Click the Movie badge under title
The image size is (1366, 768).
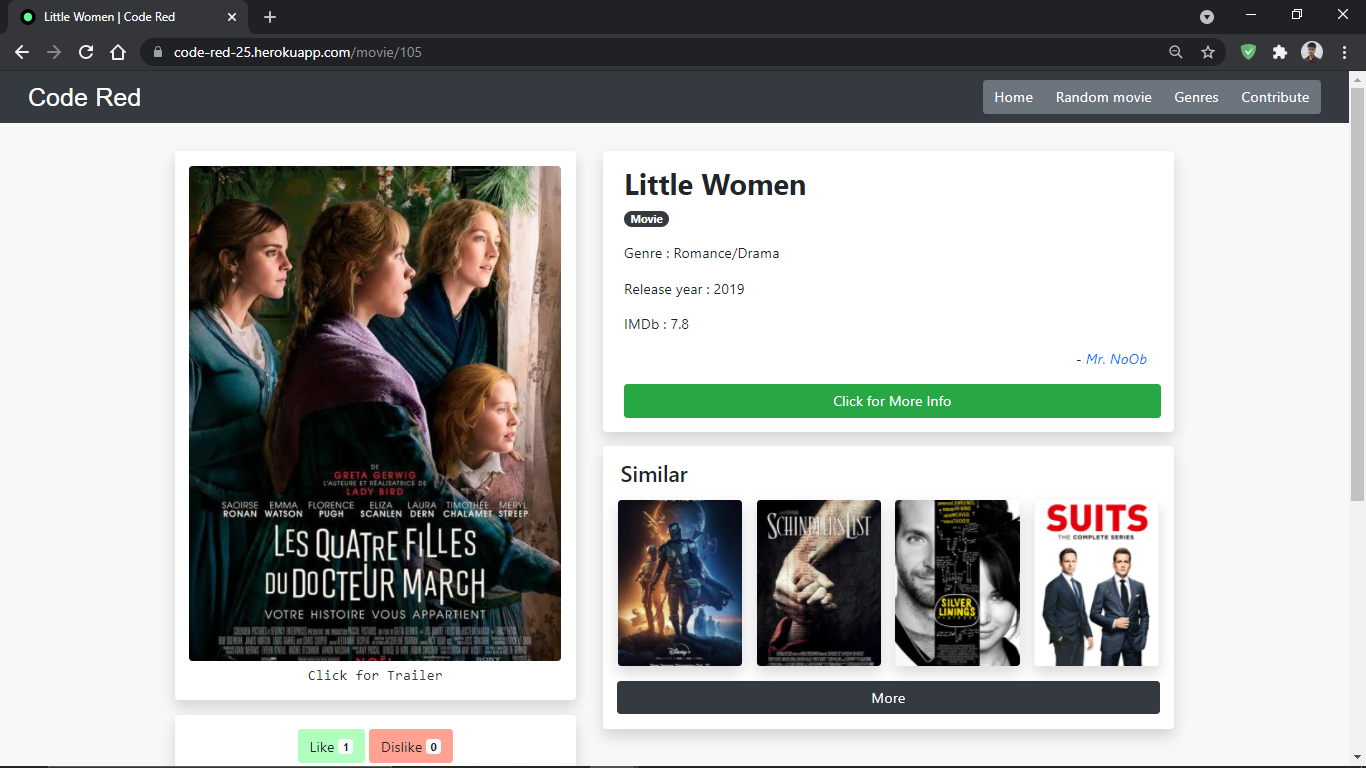coord(646,219)
